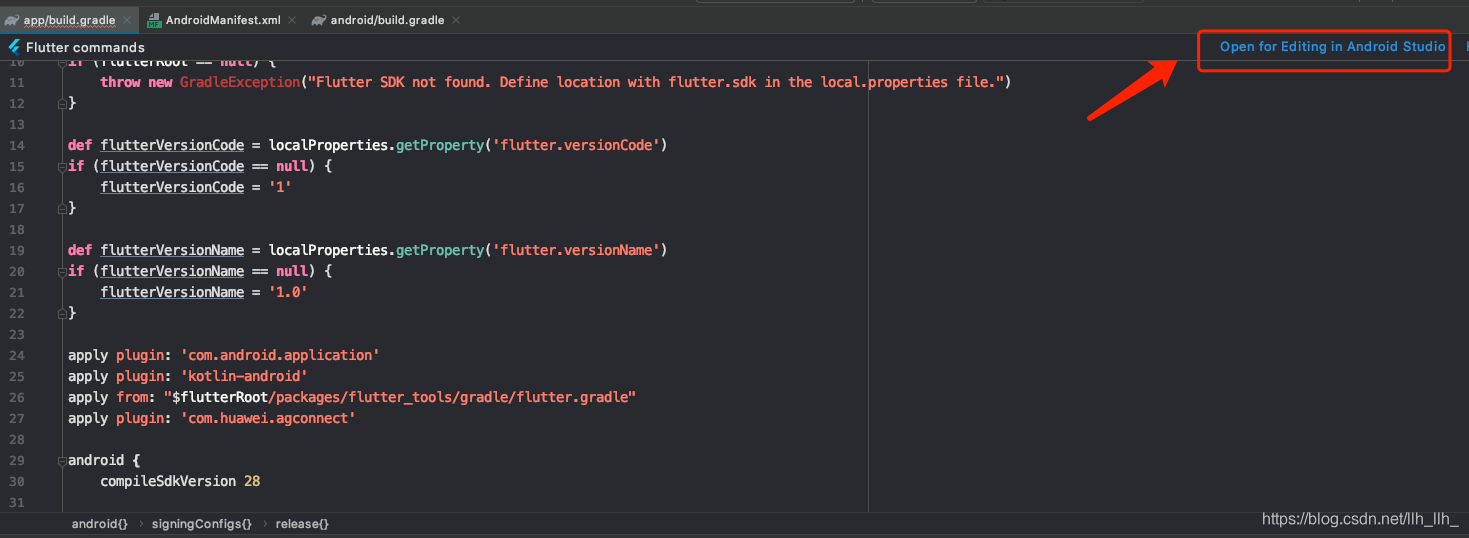Image resolution: width=1469 pixels, height=538 pixels.
Task: Switch to the app/build.gradle tab
Action: (69, 20)
